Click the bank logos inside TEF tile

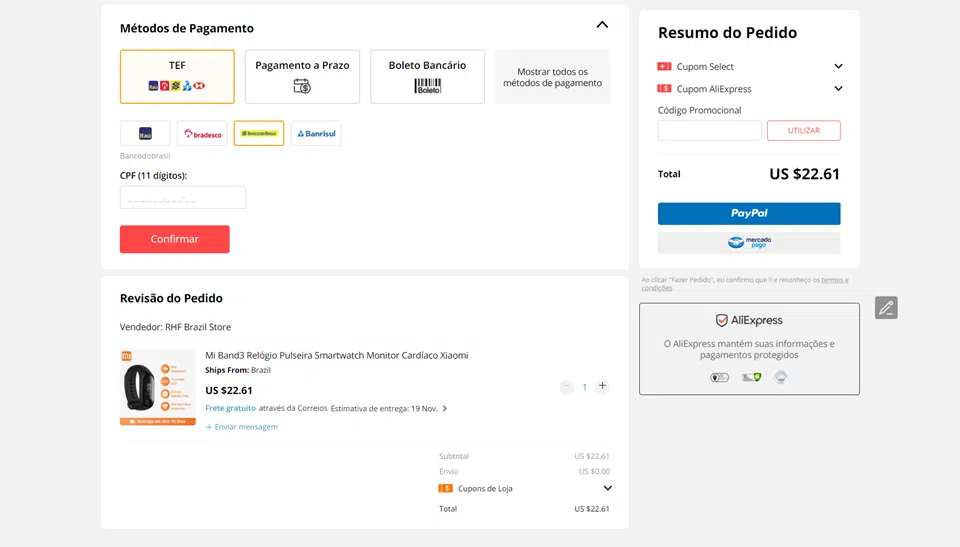[x=177, y=86]
